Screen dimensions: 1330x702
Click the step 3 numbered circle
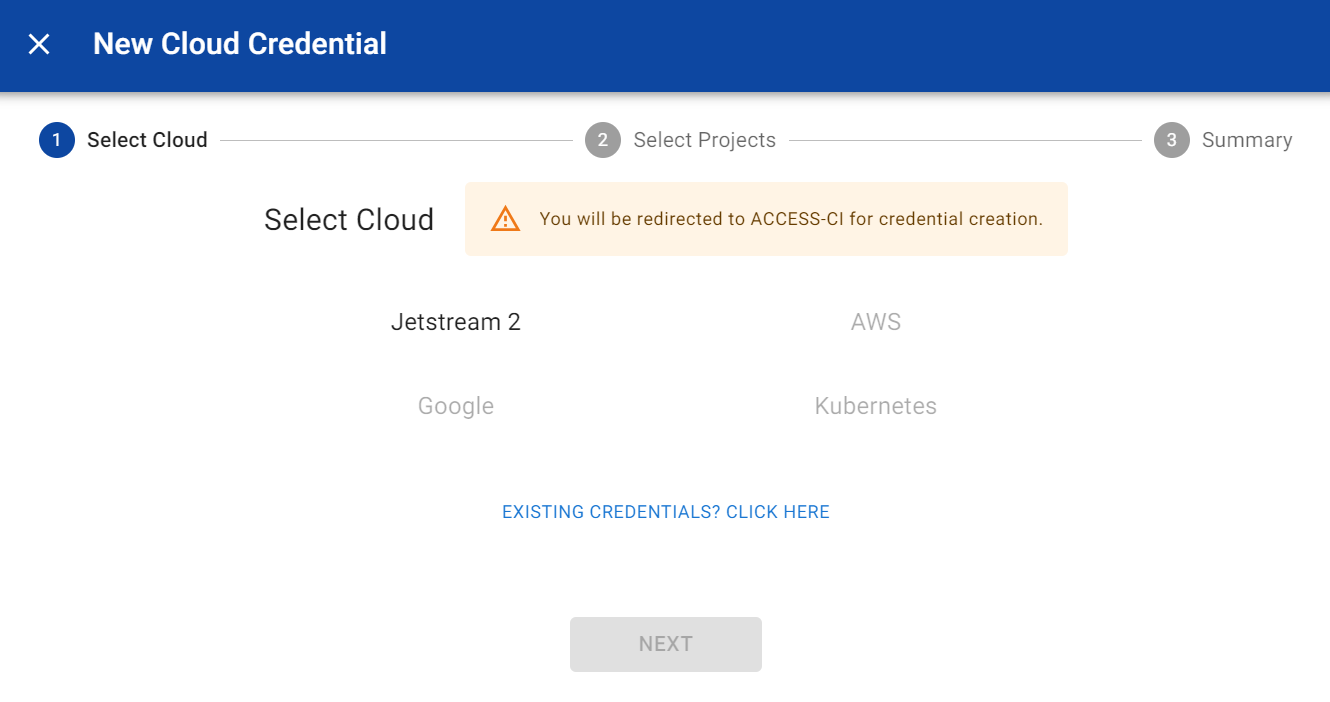pyautogui.click(x=1172, y=140)
